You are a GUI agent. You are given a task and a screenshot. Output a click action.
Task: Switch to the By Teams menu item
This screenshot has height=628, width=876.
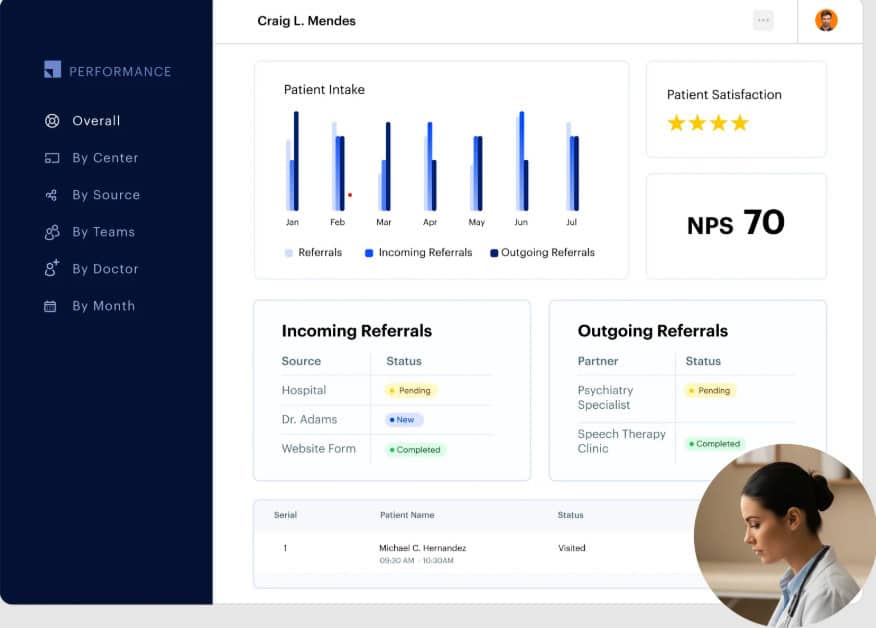(x=103, y=232)
